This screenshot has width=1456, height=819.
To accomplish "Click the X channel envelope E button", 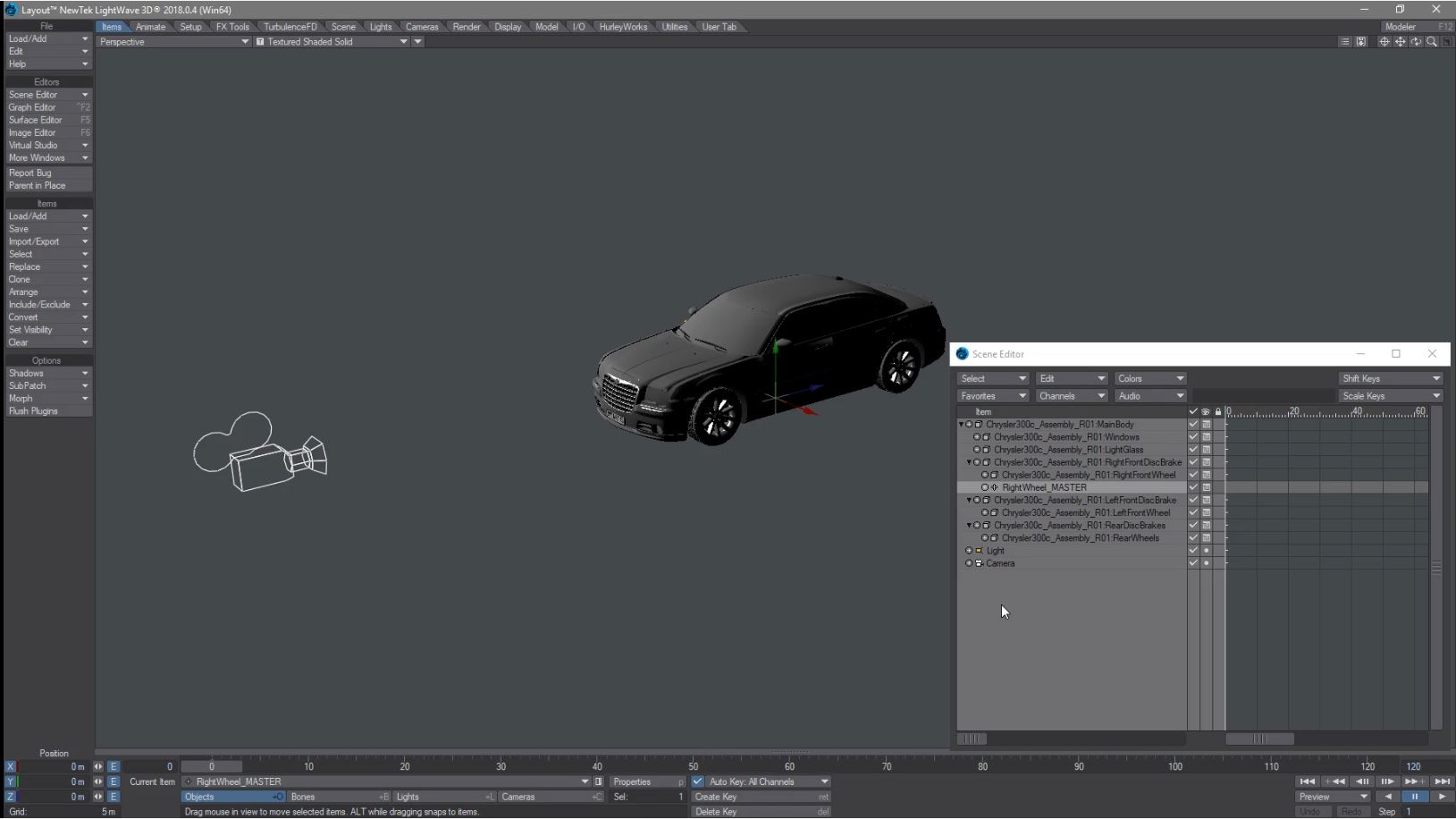I will tap(114, 766).
